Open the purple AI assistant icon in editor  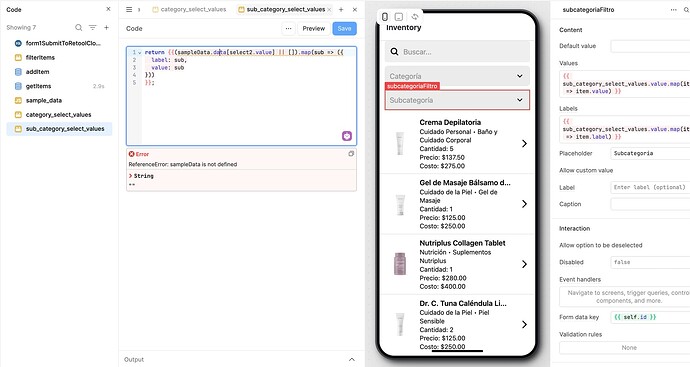pyautogui.click(x=347, y=136)
